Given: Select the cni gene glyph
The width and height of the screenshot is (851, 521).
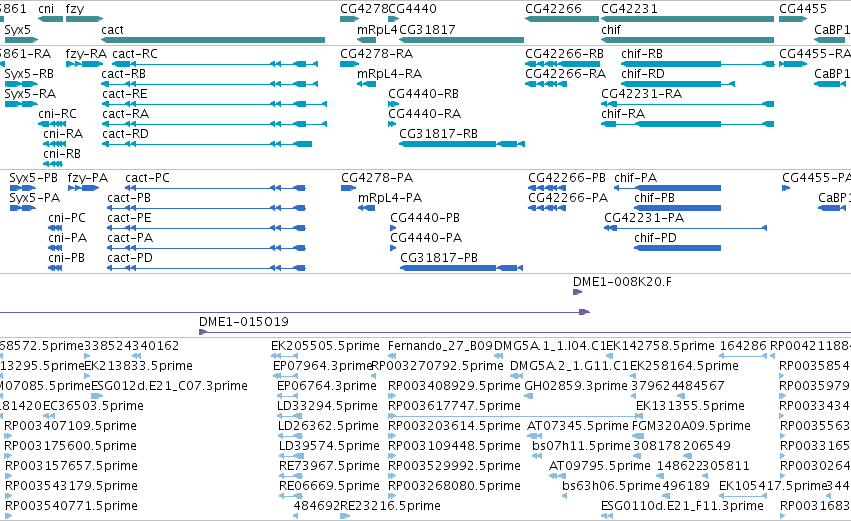Looking at the screenshot, I should click(50, 19).
